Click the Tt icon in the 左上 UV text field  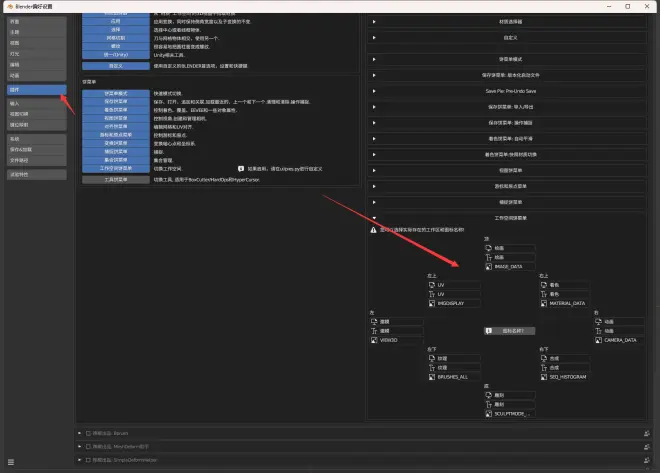(432, 294)
